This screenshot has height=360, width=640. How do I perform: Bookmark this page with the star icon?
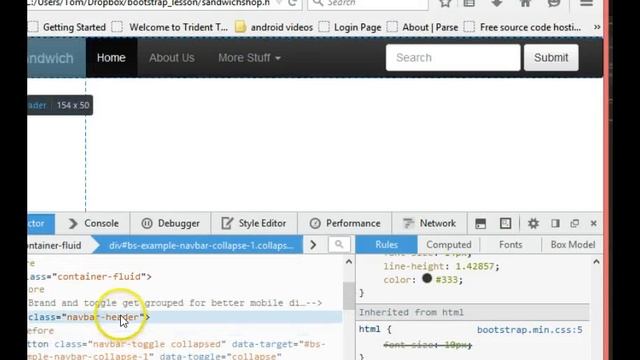coord(445,3)
